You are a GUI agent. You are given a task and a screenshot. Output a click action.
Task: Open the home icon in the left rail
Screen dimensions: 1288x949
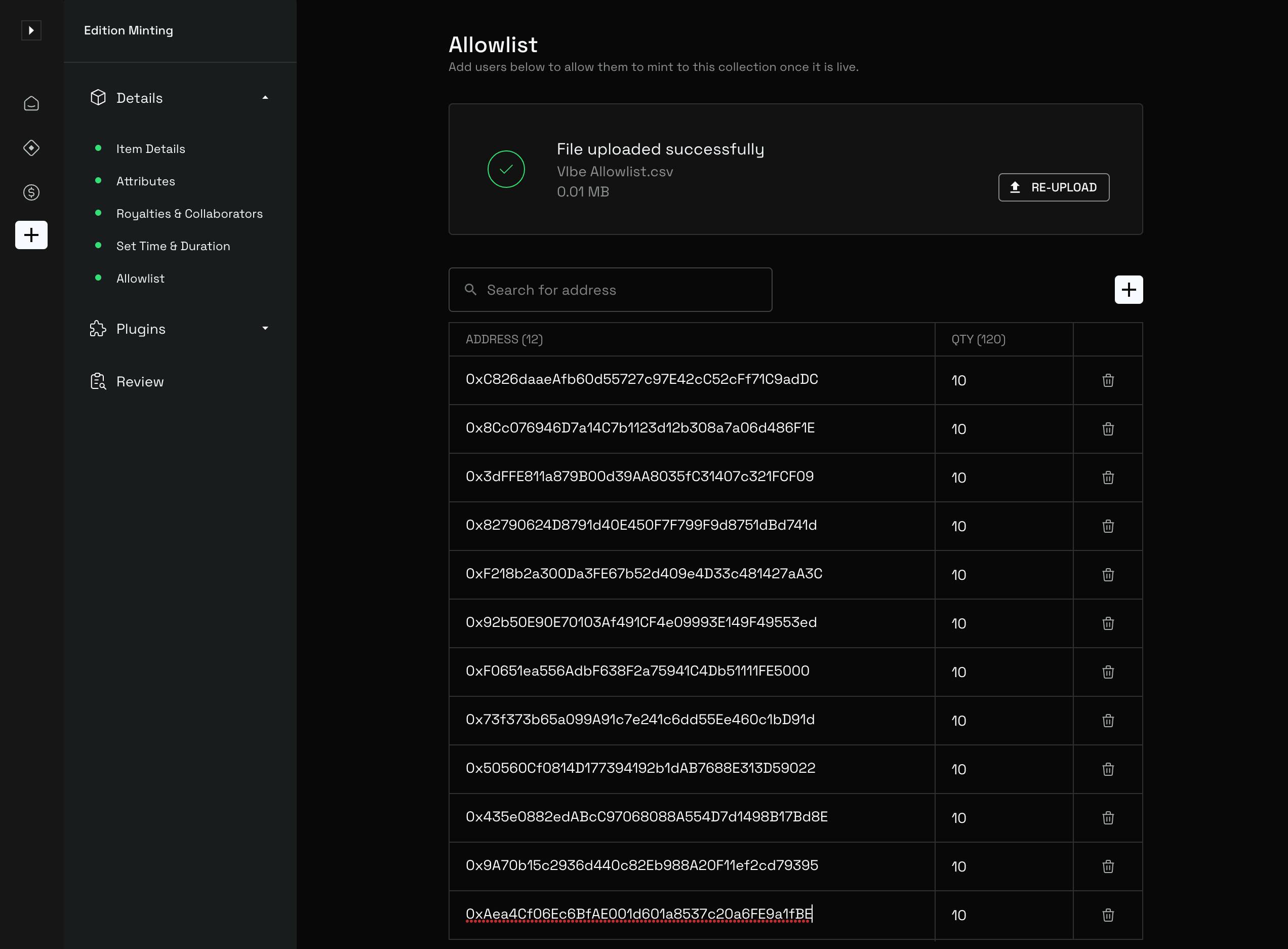31,103
